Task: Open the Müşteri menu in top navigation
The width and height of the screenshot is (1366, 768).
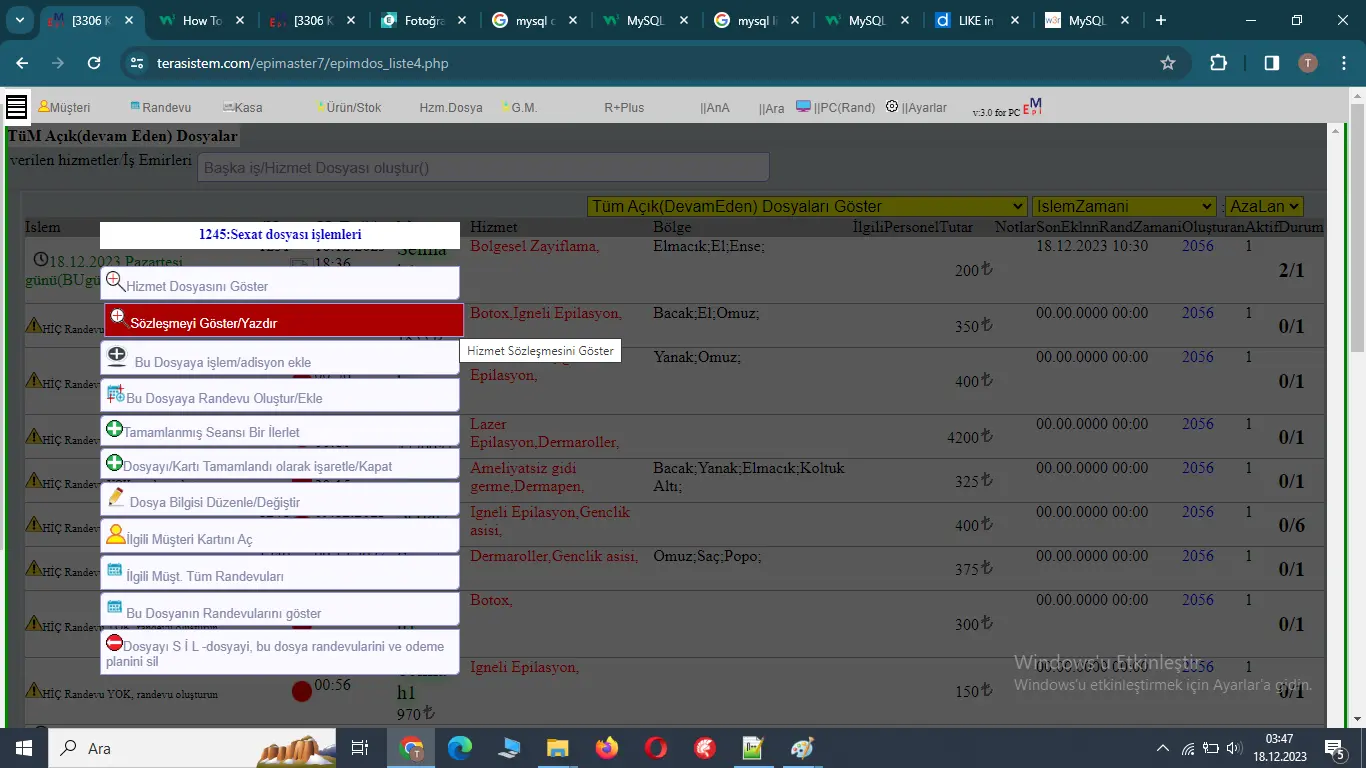Action: pos(64,107)
